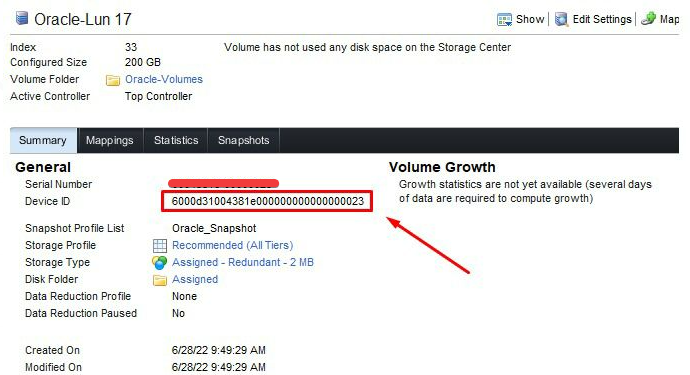Click the Top Controller value
Image resolution: width=690 pixels, height=375 pixels.
[158, 96]
